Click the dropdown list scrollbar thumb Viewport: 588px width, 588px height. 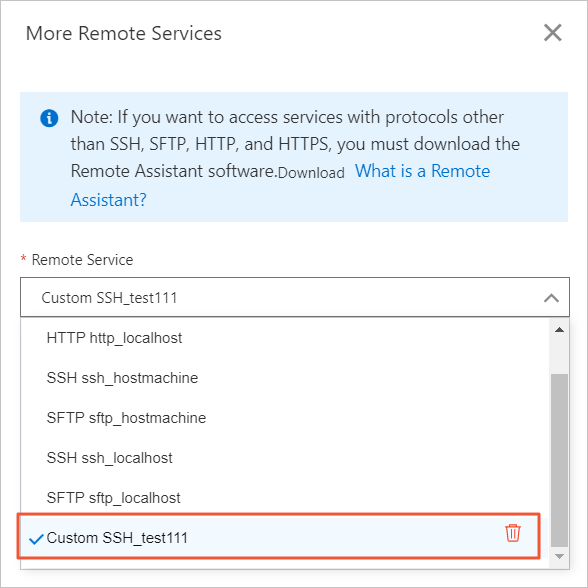pyautogui.click(x=559, y=460)
